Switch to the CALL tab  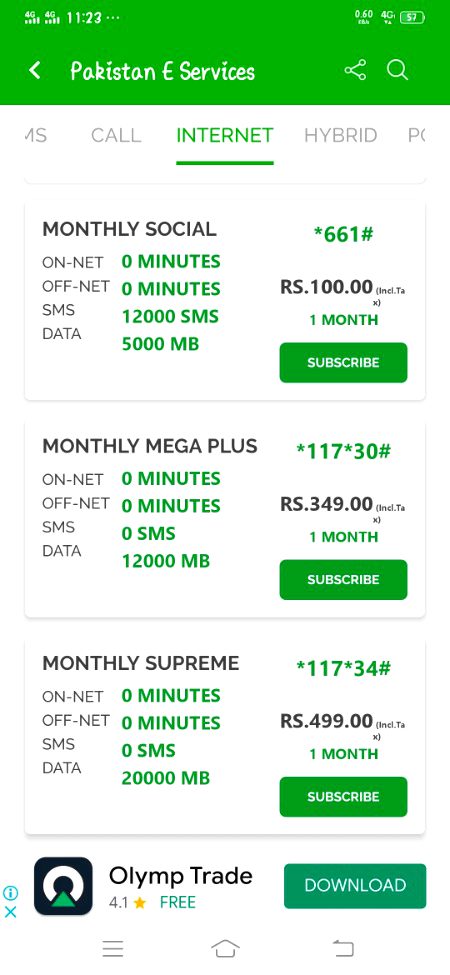click(x=116, y=135)
